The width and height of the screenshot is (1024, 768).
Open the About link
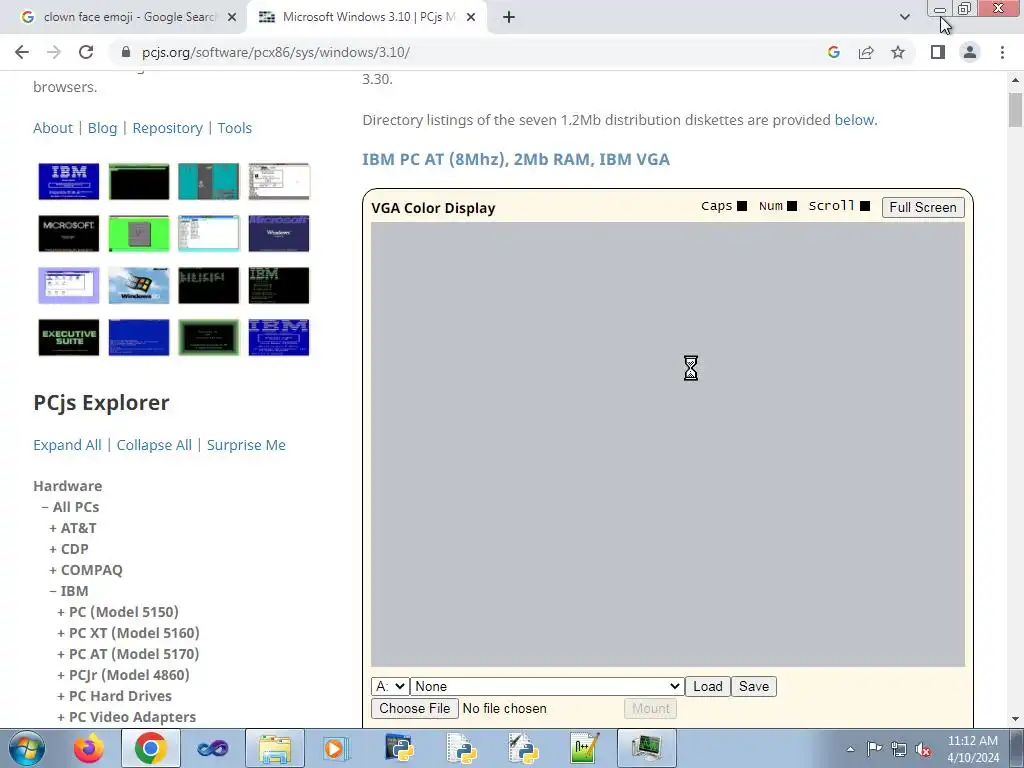click(x=53, y=128)
